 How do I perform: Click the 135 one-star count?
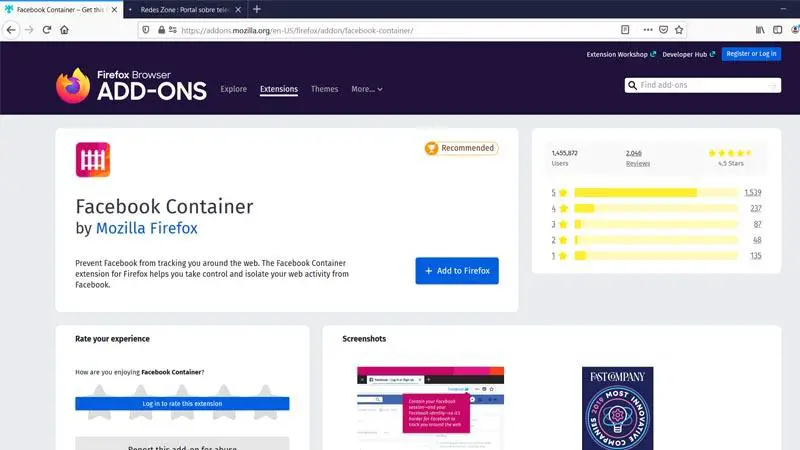pyautogui.click(x=756, y=256)
